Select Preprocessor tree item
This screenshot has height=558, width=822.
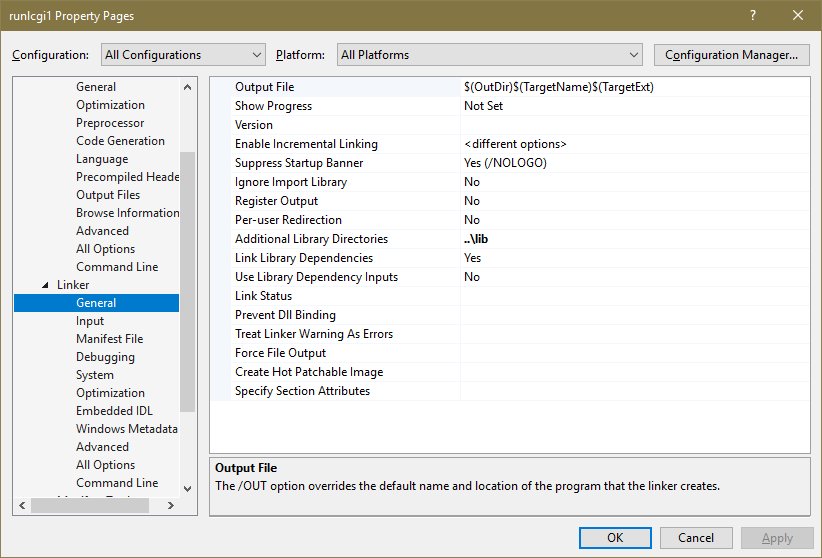[x=110, y=123]
